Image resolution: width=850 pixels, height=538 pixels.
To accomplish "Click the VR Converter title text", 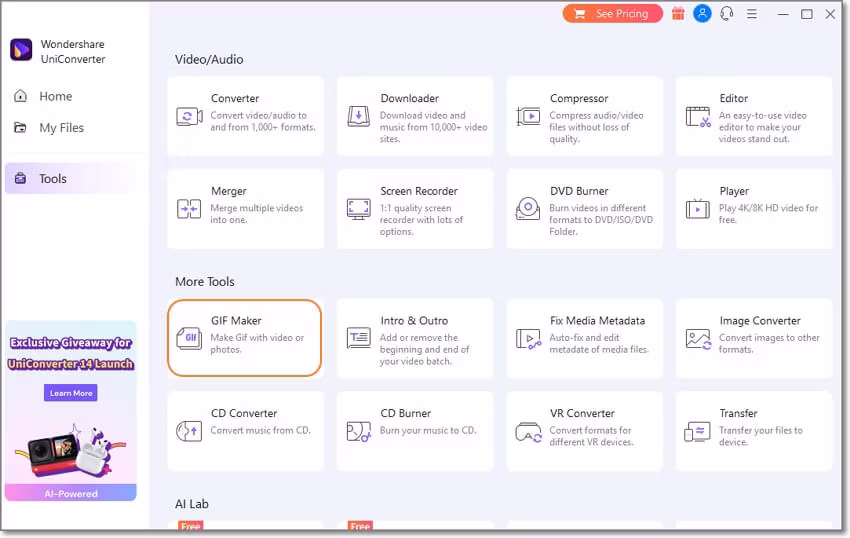I will [x=582, y=413].
